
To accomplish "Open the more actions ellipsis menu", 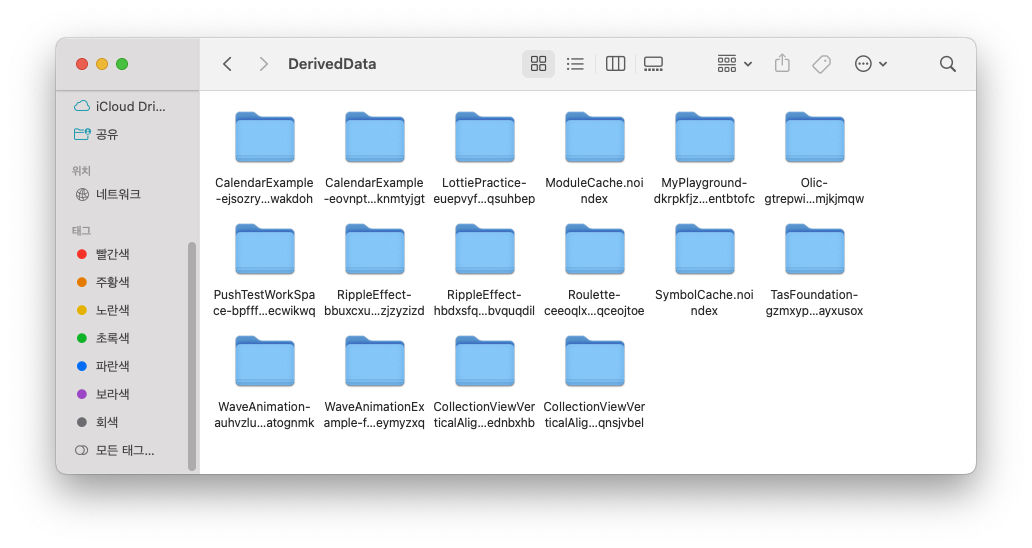I will coord(871,64).
